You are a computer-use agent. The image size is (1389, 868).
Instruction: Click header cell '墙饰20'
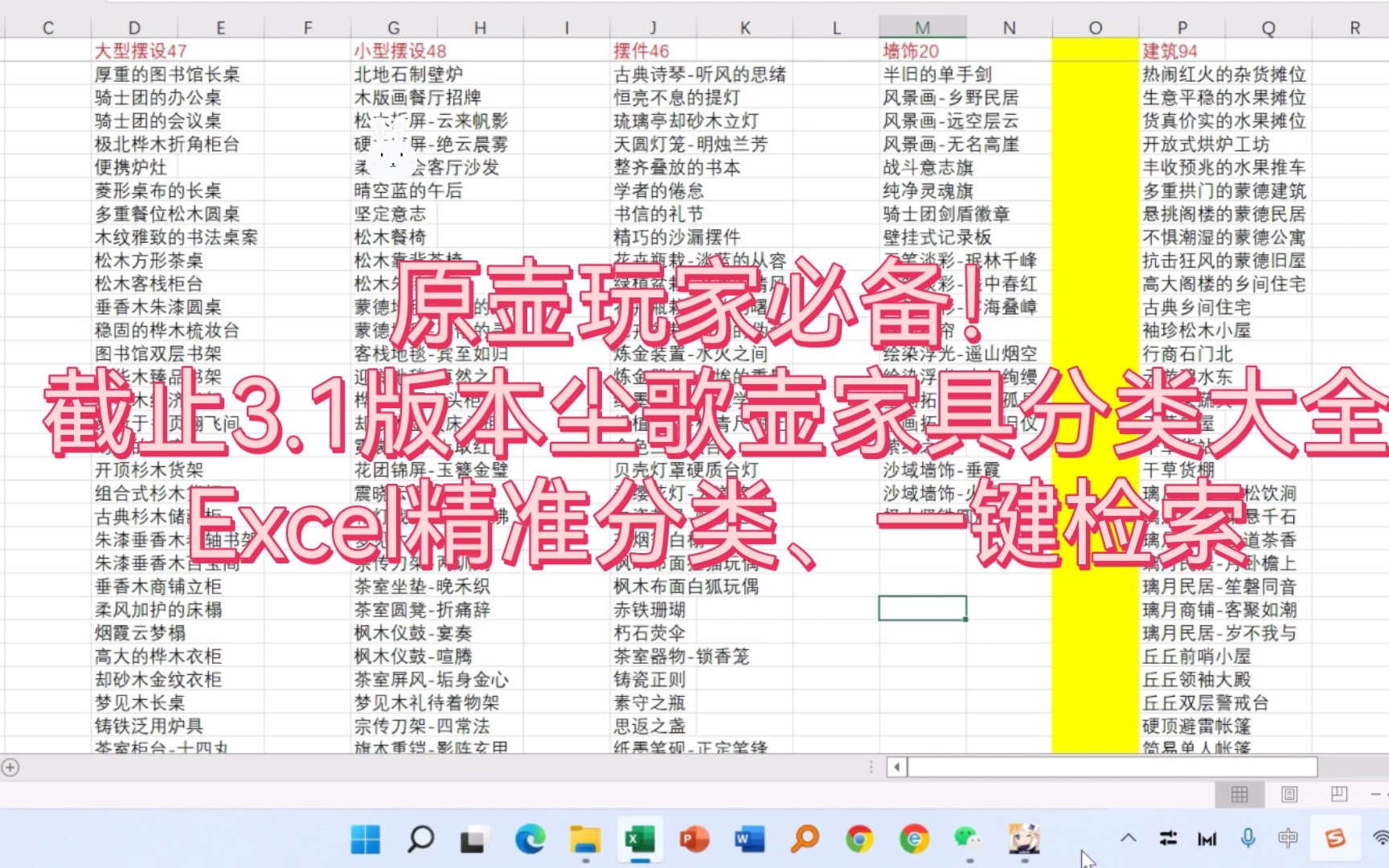click(x=911, y=51)
